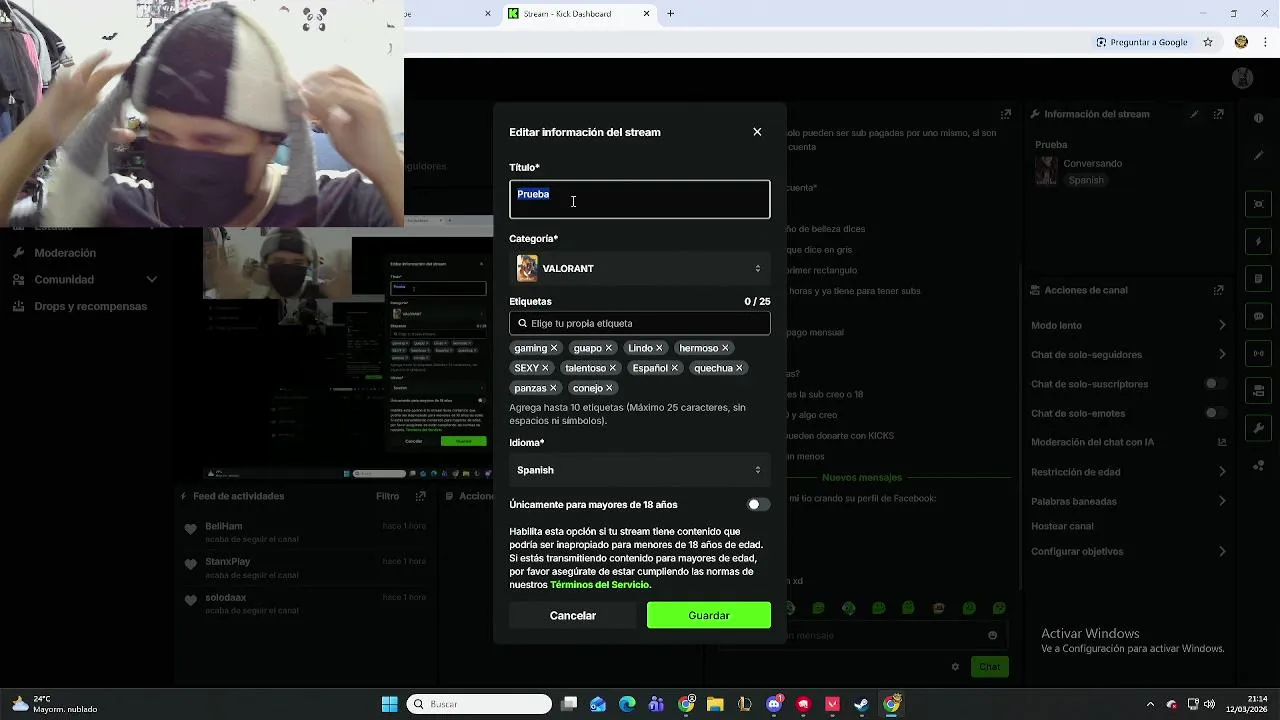1280x720 pixels.
Task: Pop out the Feed de actividades panel
Action: [x=421, y=496]
